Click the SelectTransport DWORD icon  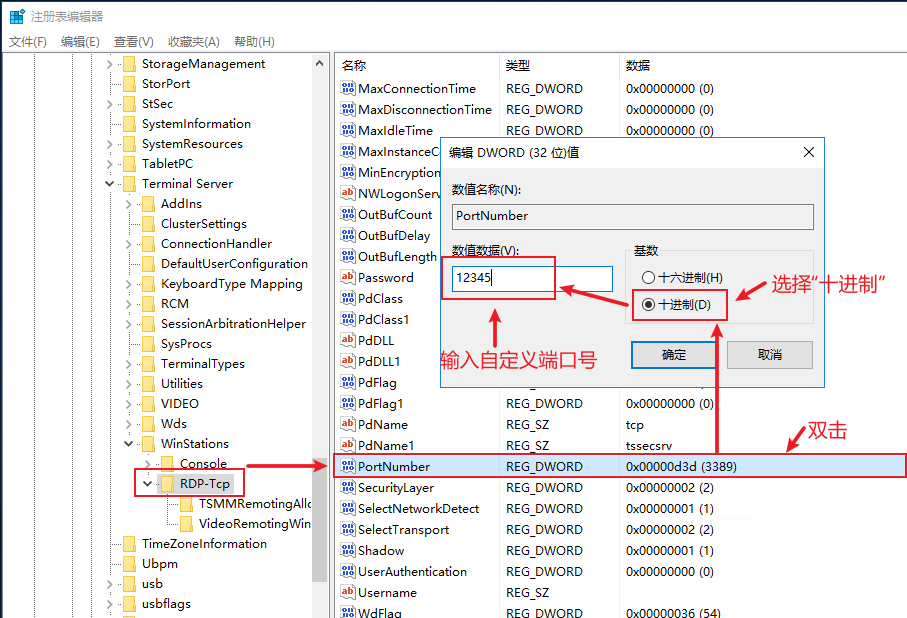(348, 529)
